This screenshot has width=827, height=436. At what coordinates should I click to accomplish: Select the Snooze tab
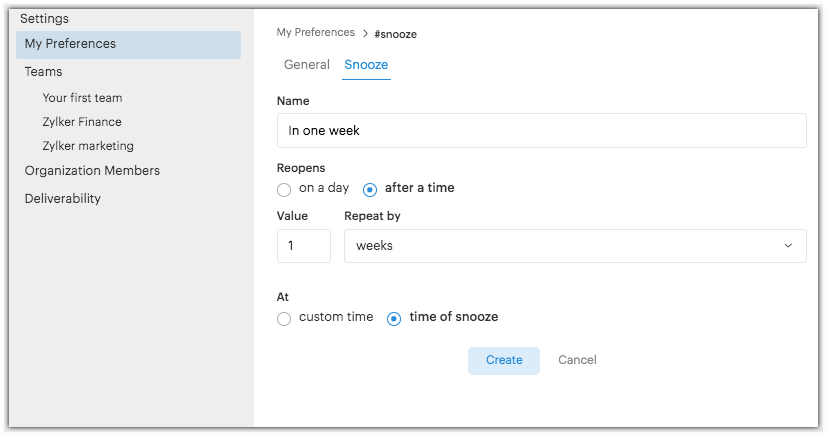(x=366, y=65)
